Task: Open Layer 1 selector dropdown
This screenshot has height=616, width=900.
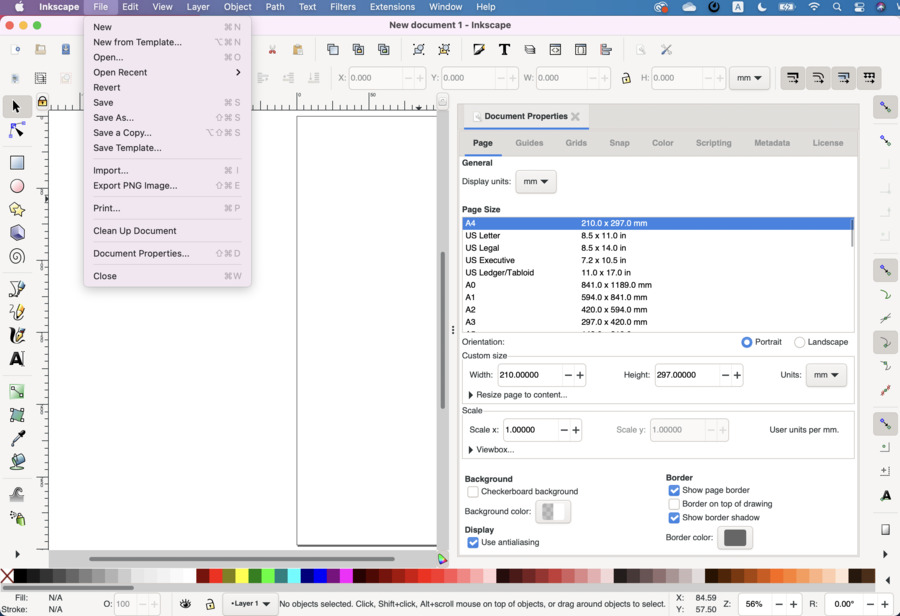Action: coord(250,603)
